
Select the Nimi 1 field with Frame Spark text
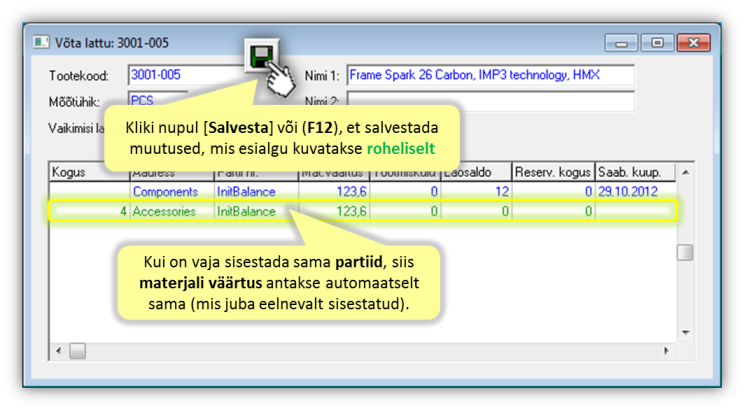pyautogui.click(x=491, y=75)
